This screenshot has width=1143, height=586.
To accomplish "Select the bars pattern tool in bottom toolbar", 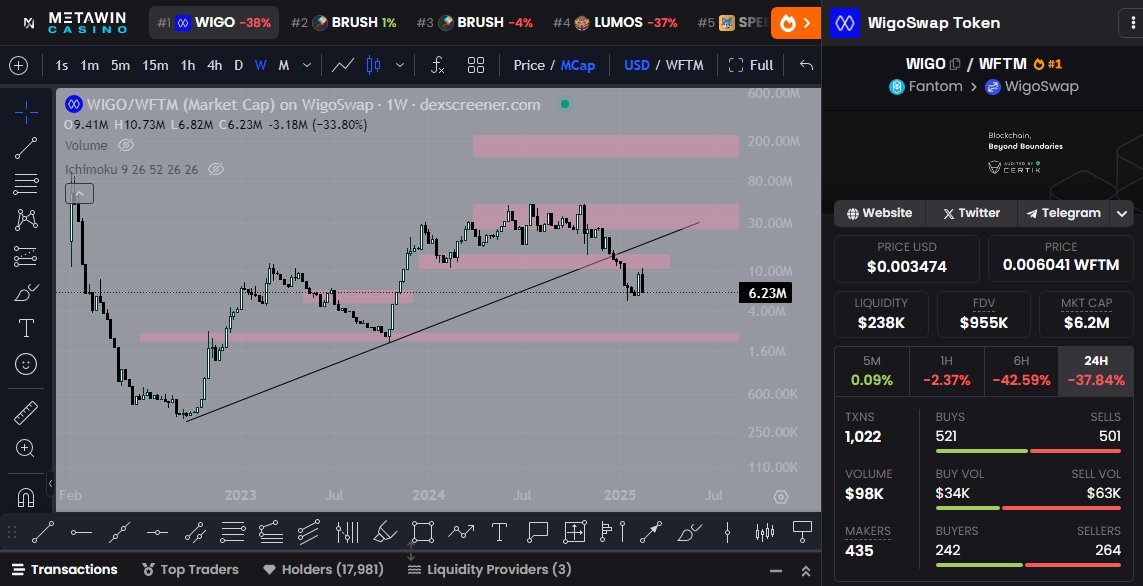I will pyautogui.click(x=765, y=533).
